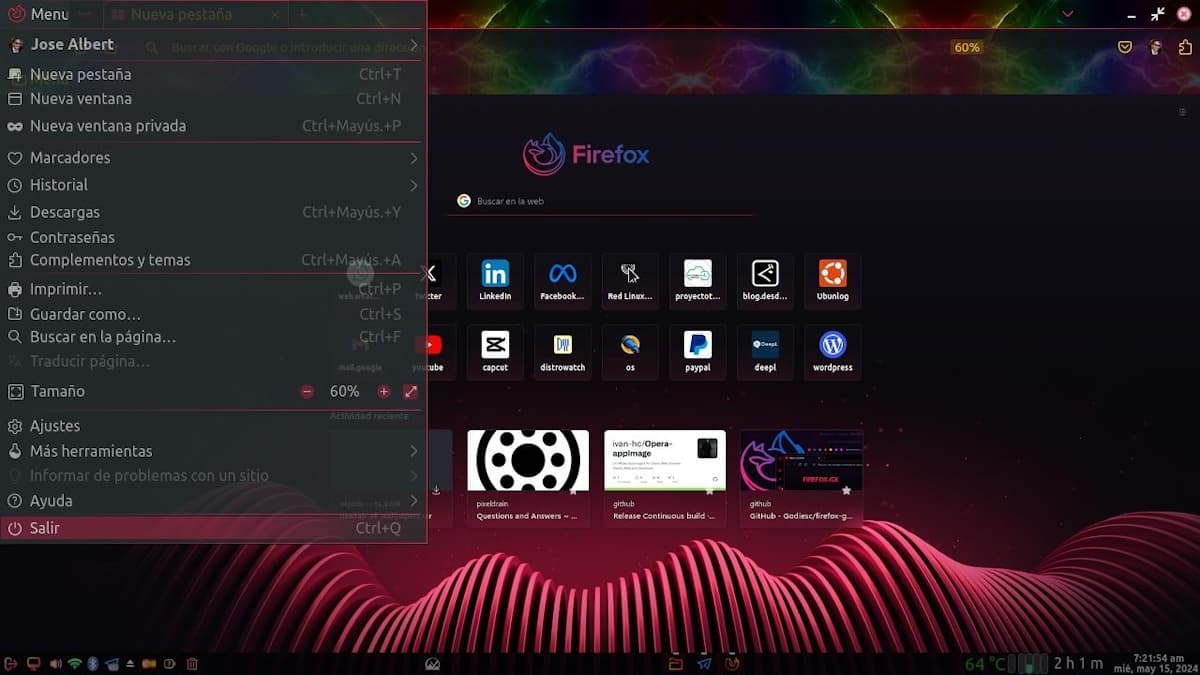Click the 'Buscar en la web' search field
This screenshot has height=675, width=1200.
[602, 201]
